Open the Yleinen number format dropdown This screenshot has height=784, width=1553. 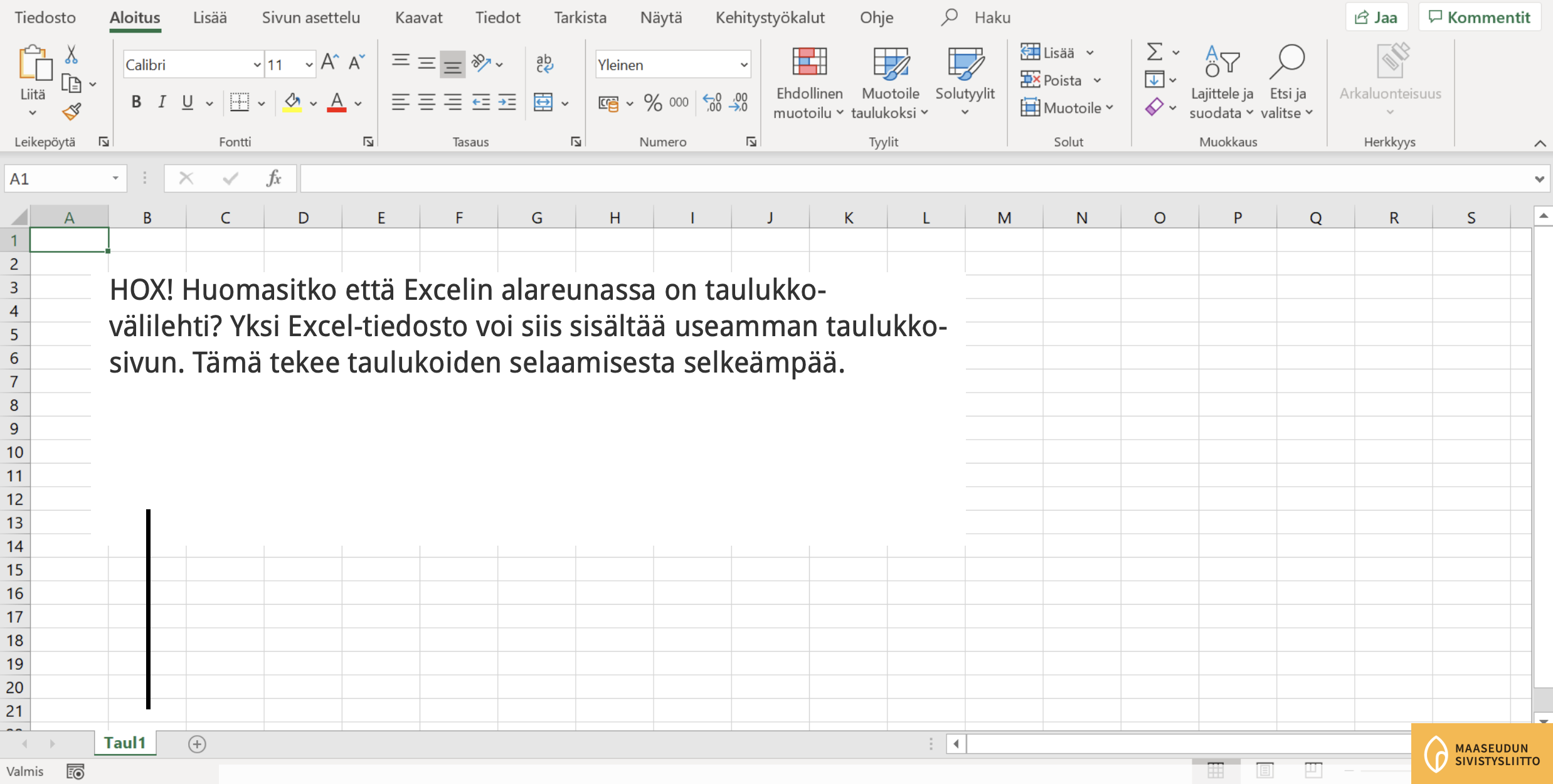(x=743, y=65)
